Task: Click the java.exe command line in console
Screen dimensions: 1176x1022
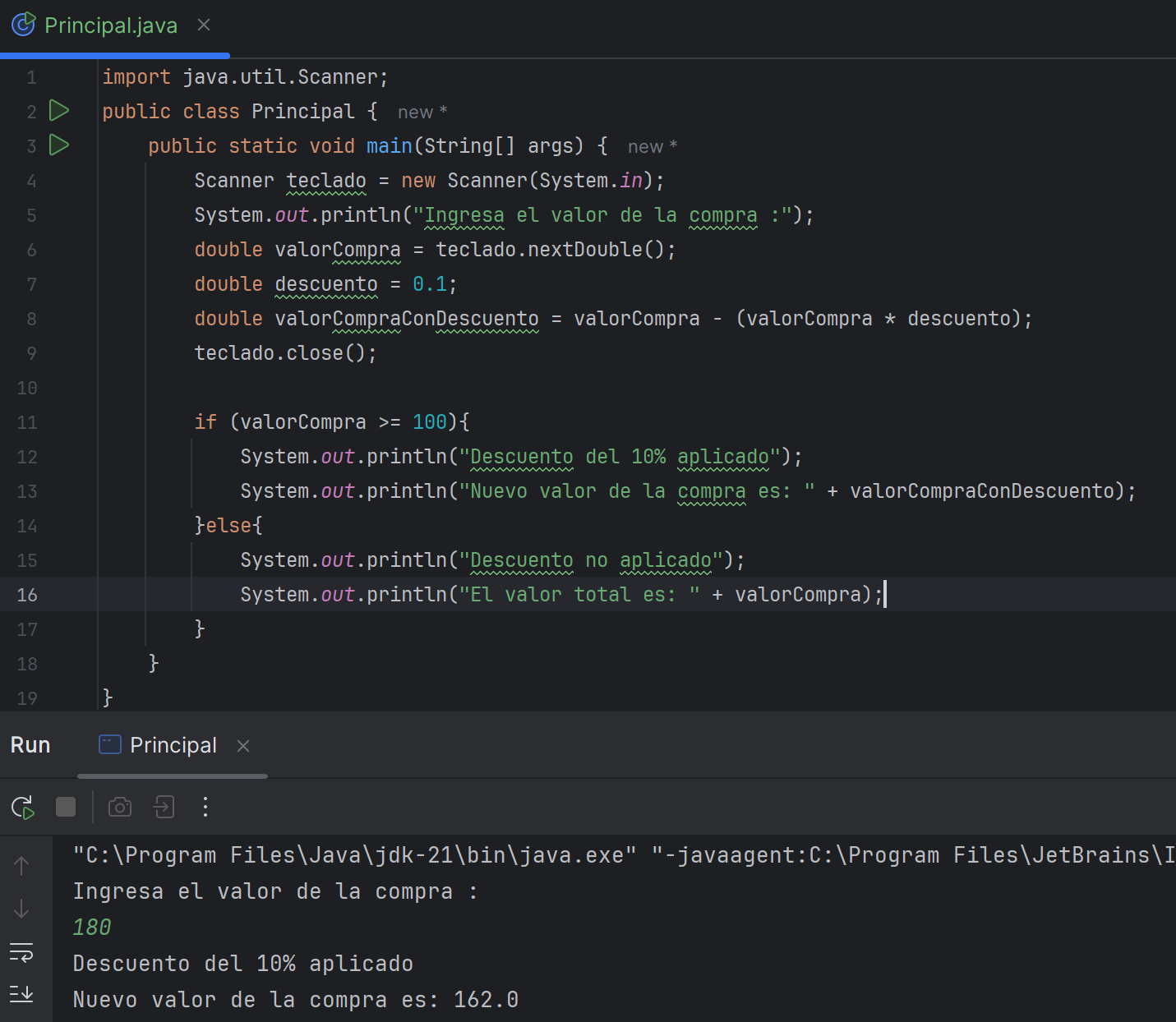Action: 624,855
